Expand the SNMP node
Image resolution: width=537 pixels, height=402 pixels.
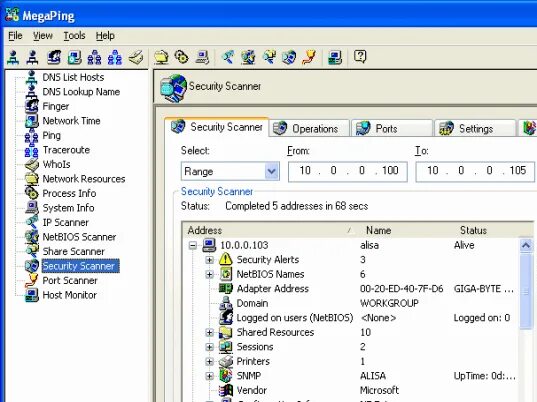pos(210,376)
